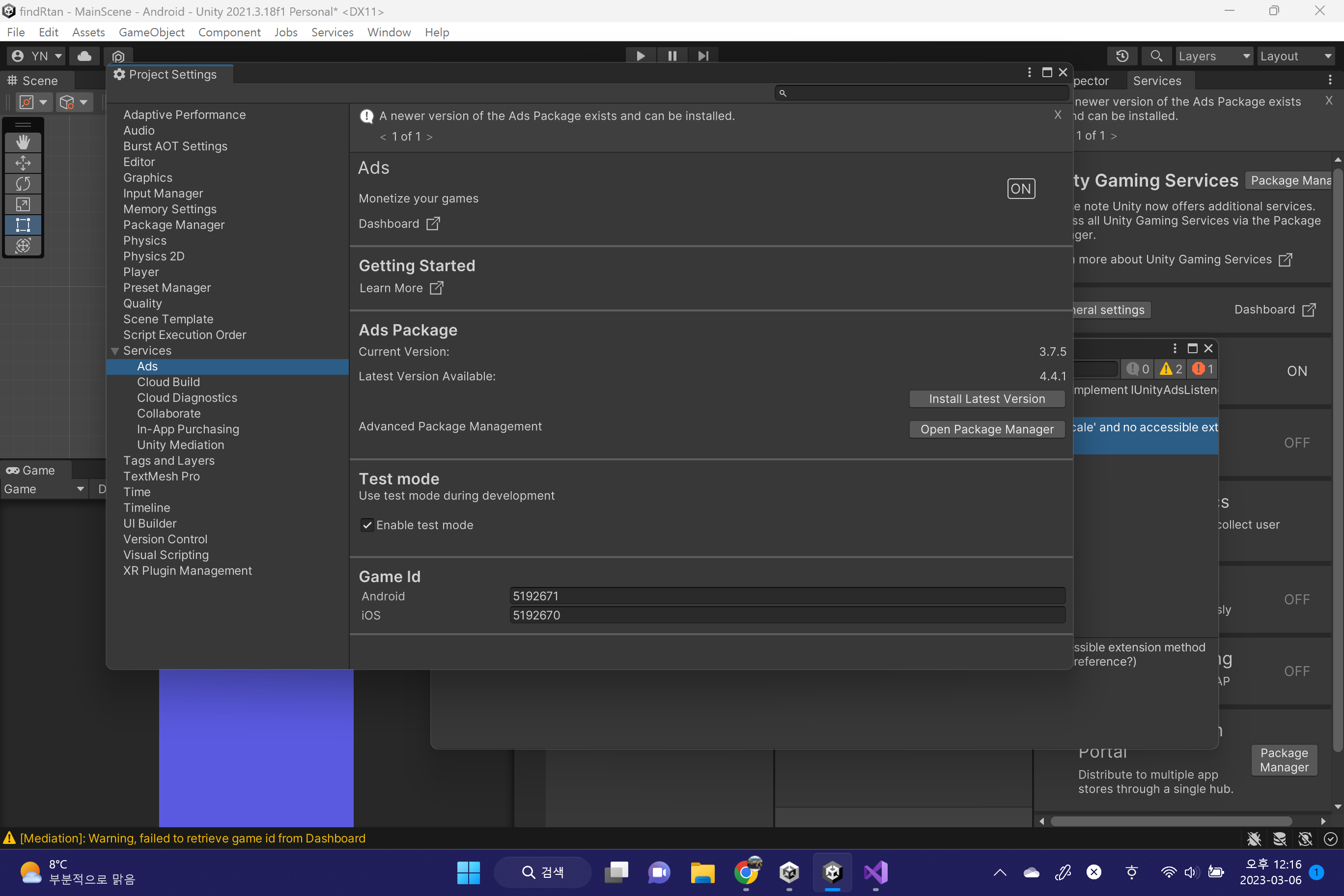Open the GameObject menu
This screenshot has width=1344, height=896.
(151, 32)
